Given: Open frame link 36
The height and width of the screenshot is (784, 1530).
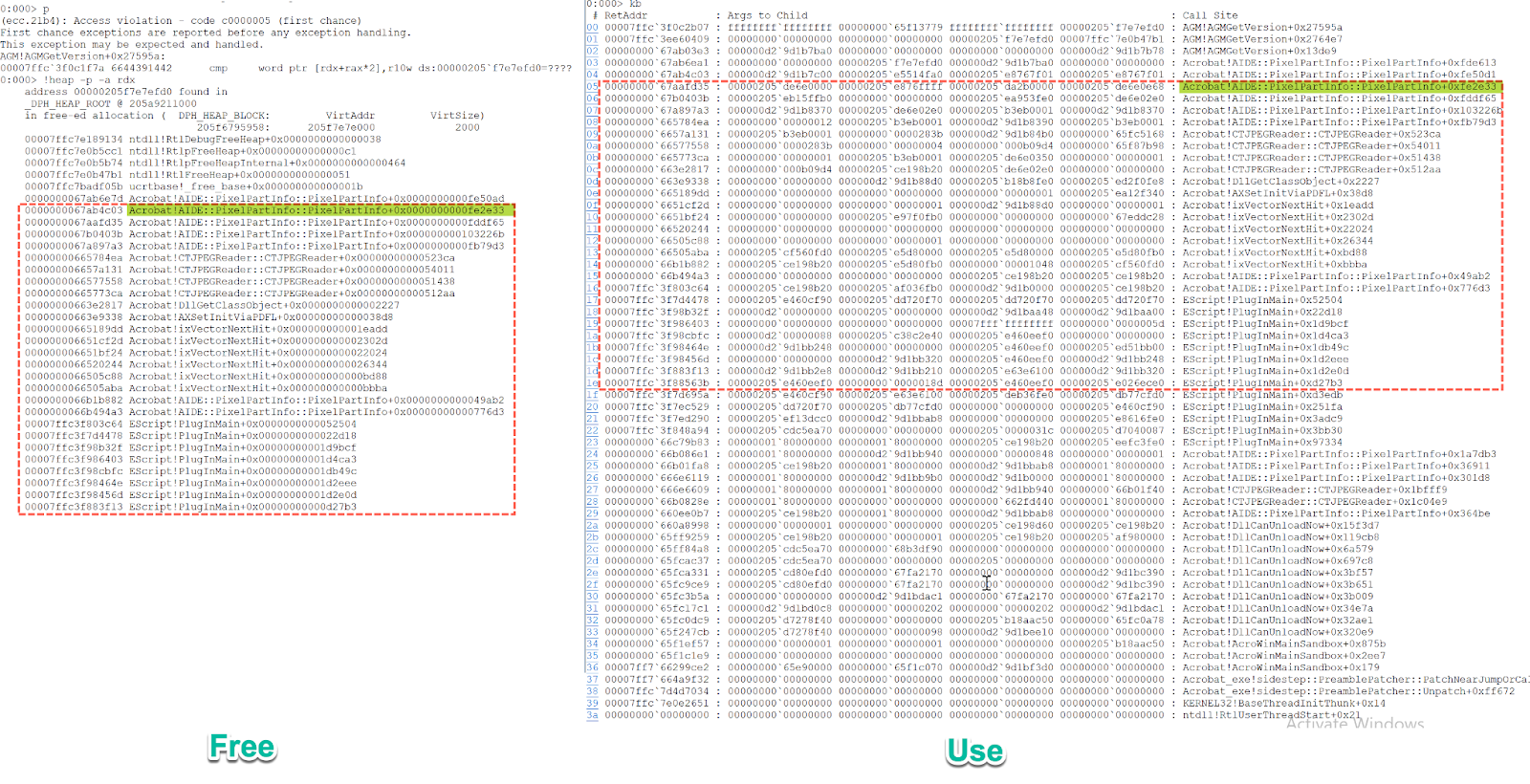Looking at the screenshot, I should [x=592, y=667].
